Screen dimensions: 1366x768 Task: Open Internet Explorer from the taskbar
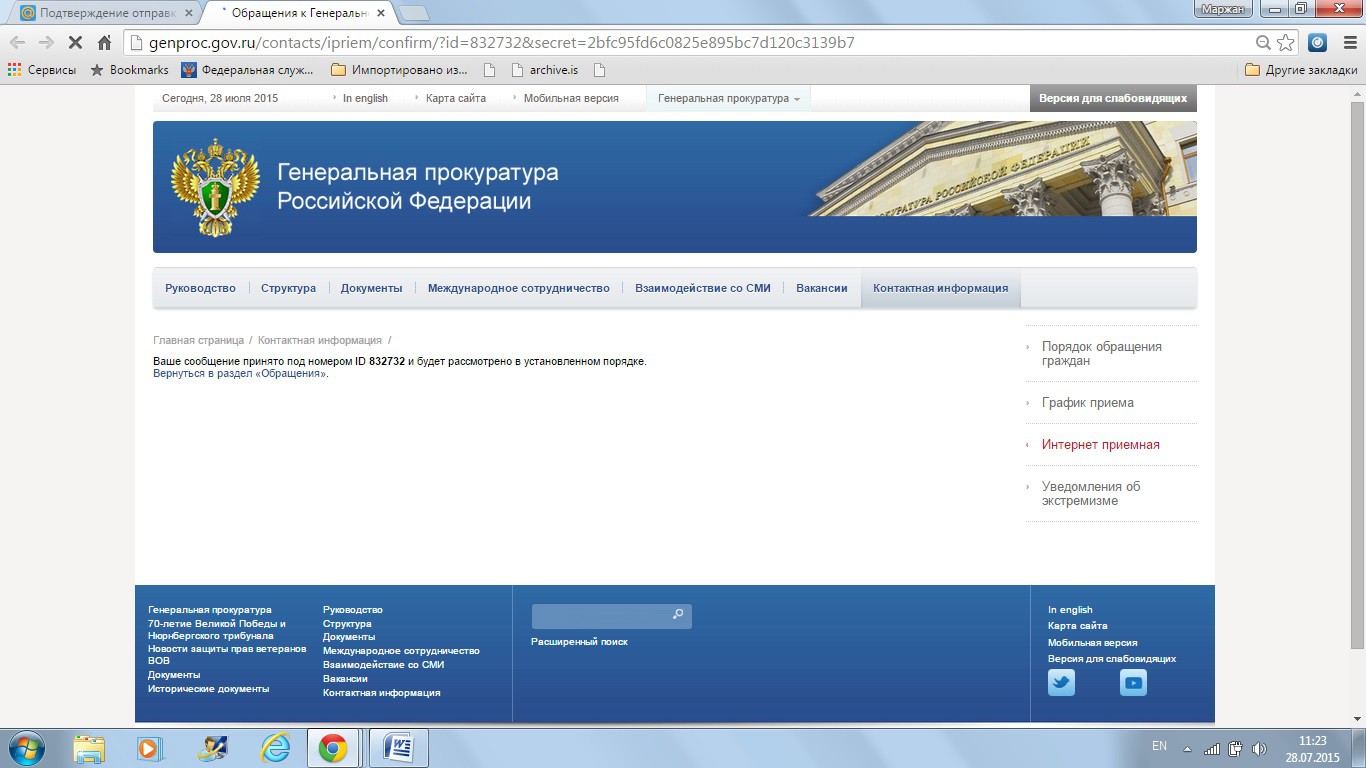coord(275,748)
